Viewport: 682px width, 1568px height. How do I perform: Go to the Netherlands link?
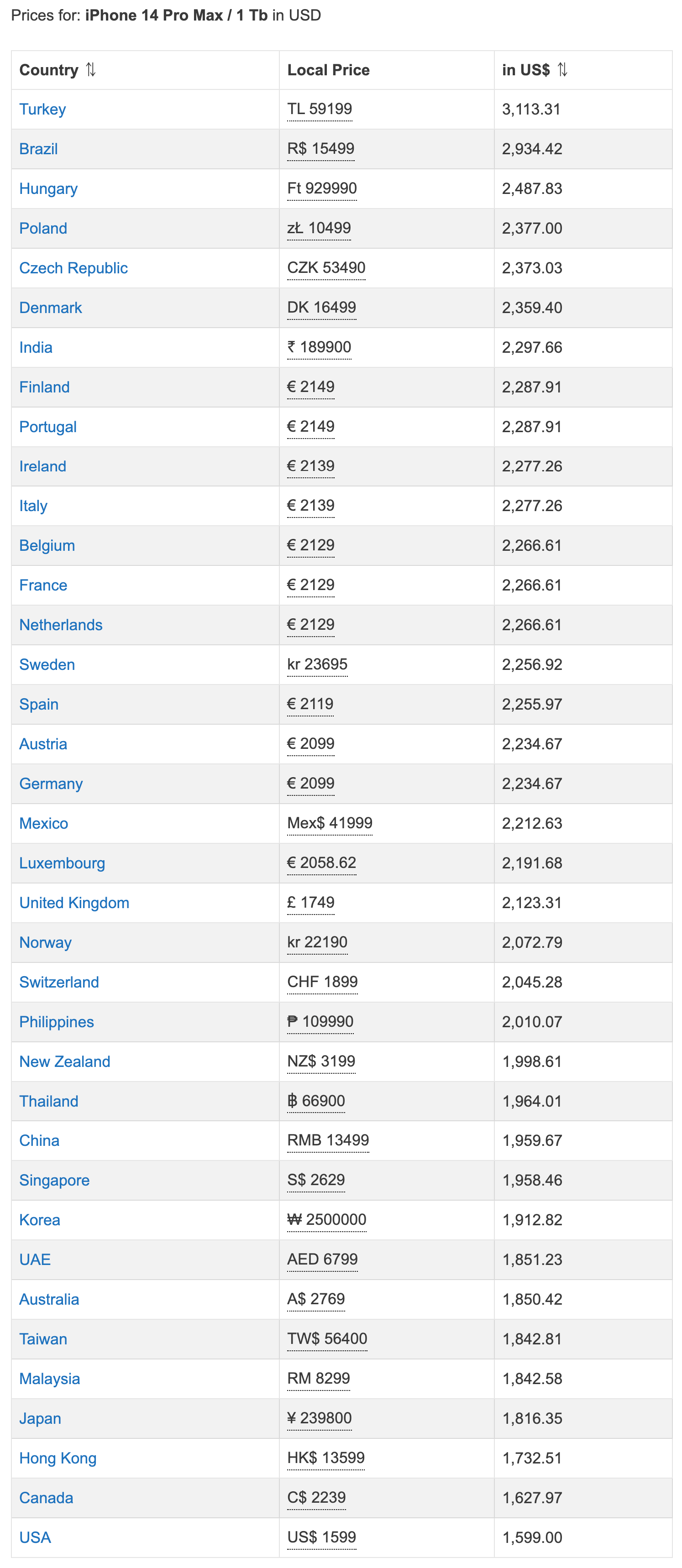[61, 625]
